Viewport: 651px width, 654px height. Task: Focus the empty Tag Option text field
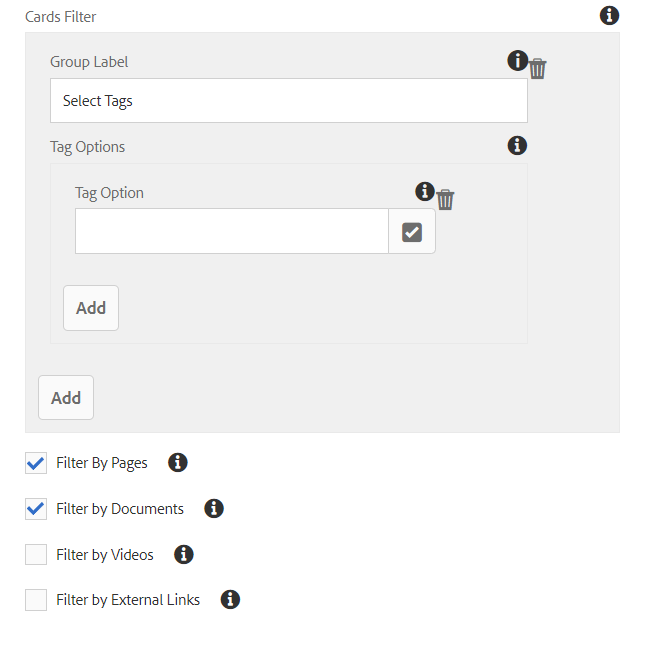coord(232,231)
